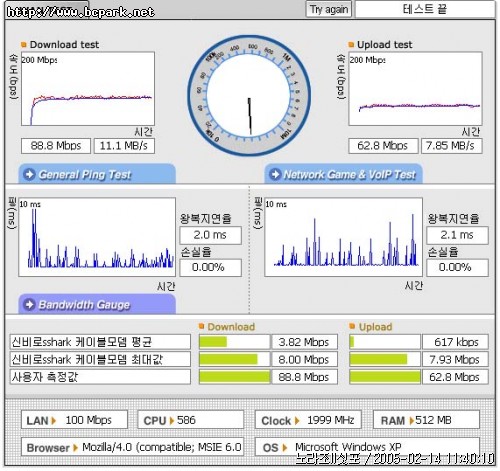Image resolution: width=500 pixels, height=471 pixels.
Task: Click the 617 kbps upload progress bar
Action: pyautogui.click(x=385, y=342)
